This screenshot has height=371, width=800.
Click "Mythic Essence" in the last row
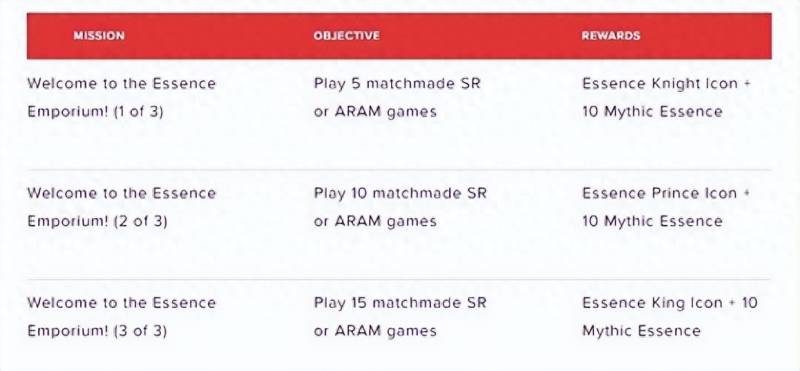(x=641, y=331)
